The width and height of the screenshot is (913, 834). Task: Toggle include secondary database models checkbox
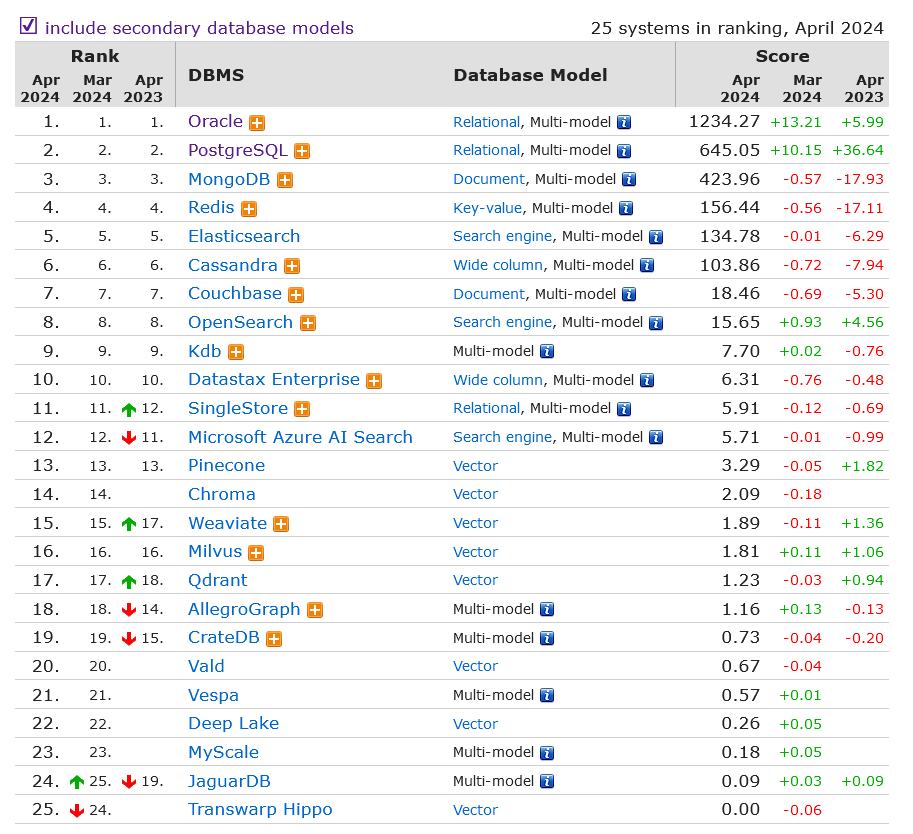[28, 26]
